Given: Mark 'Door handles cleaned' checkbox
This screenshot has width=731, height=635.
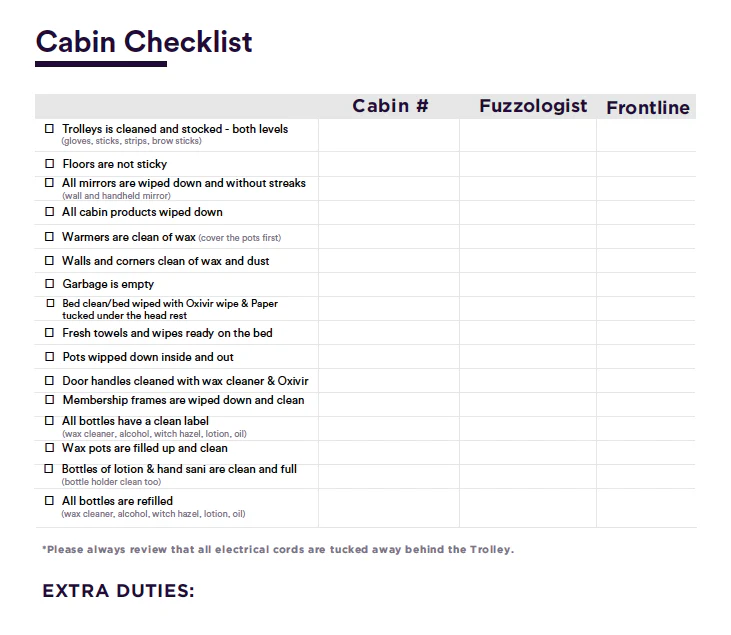Looking at the screenshot, I should (50, 381).
